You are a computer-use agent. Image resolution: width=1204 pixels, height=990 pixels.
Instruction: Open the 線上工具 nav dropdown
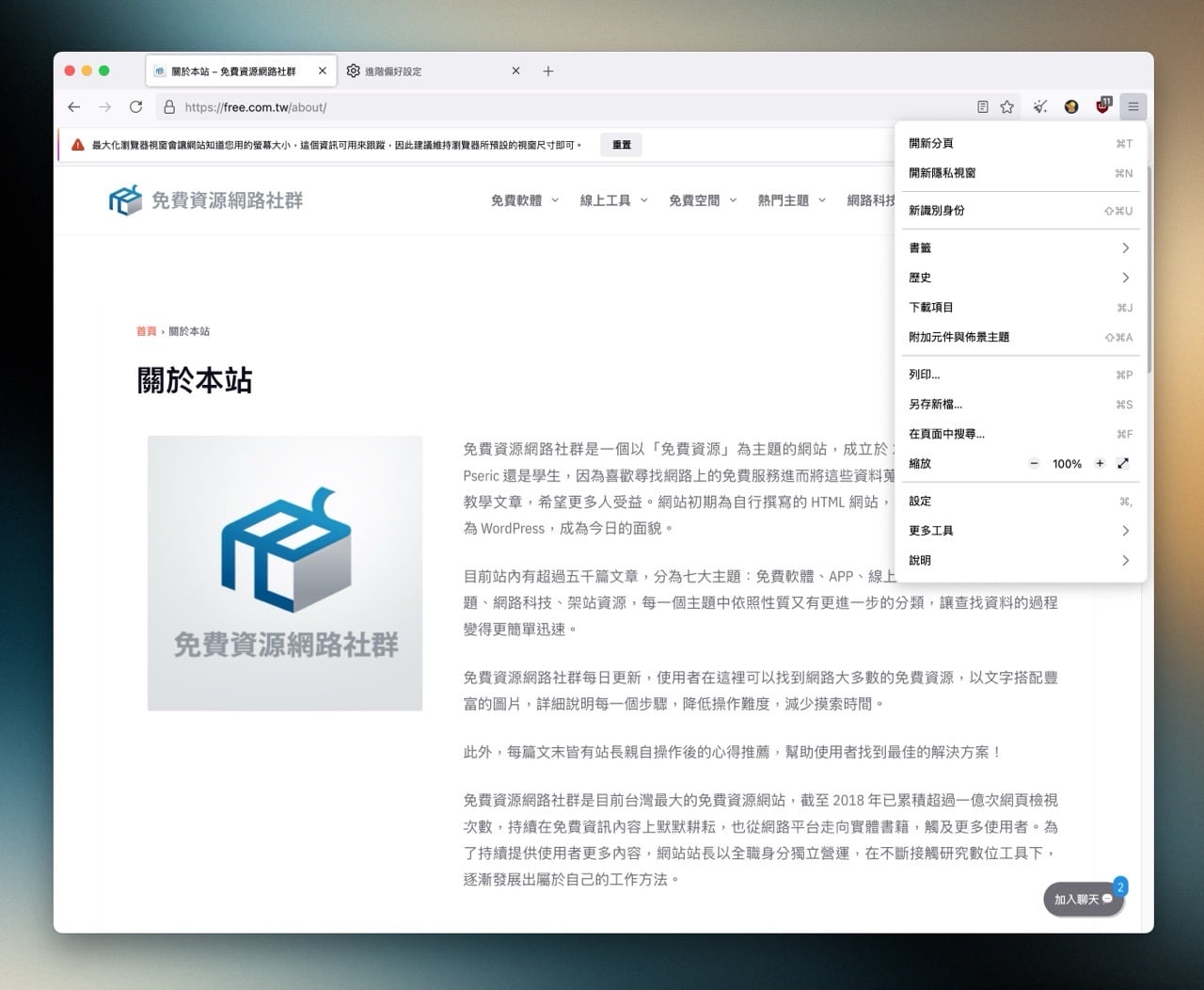pyautogui.click(x=613, y=200)
